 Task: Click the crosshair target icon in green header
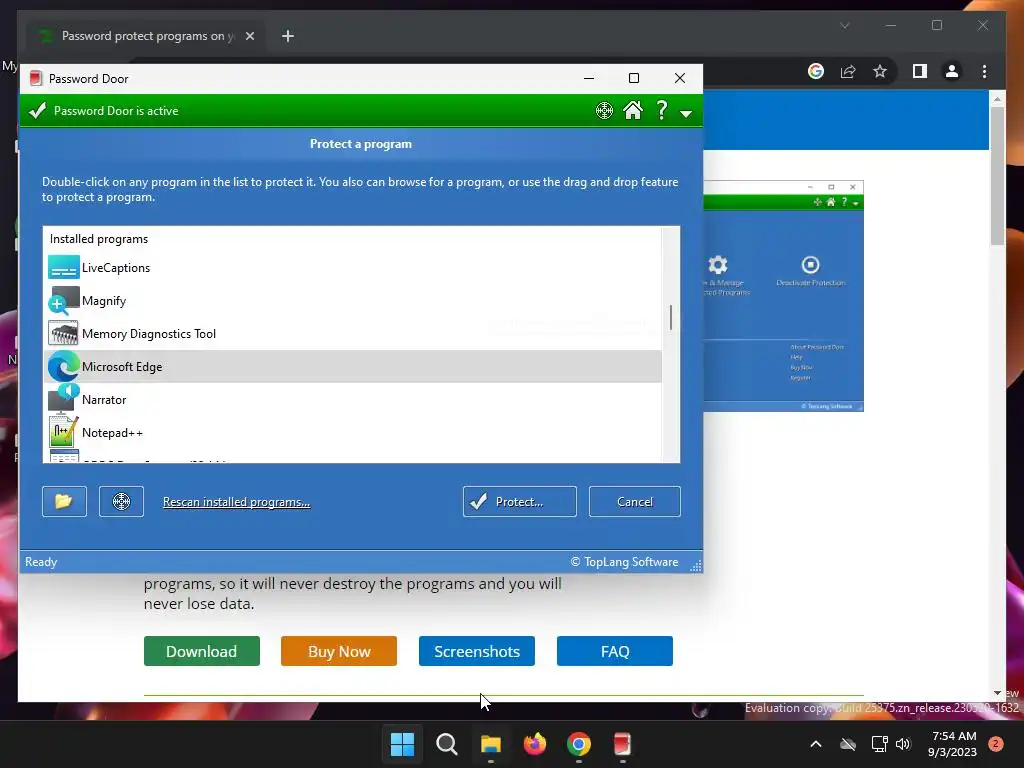pos(604,110)
